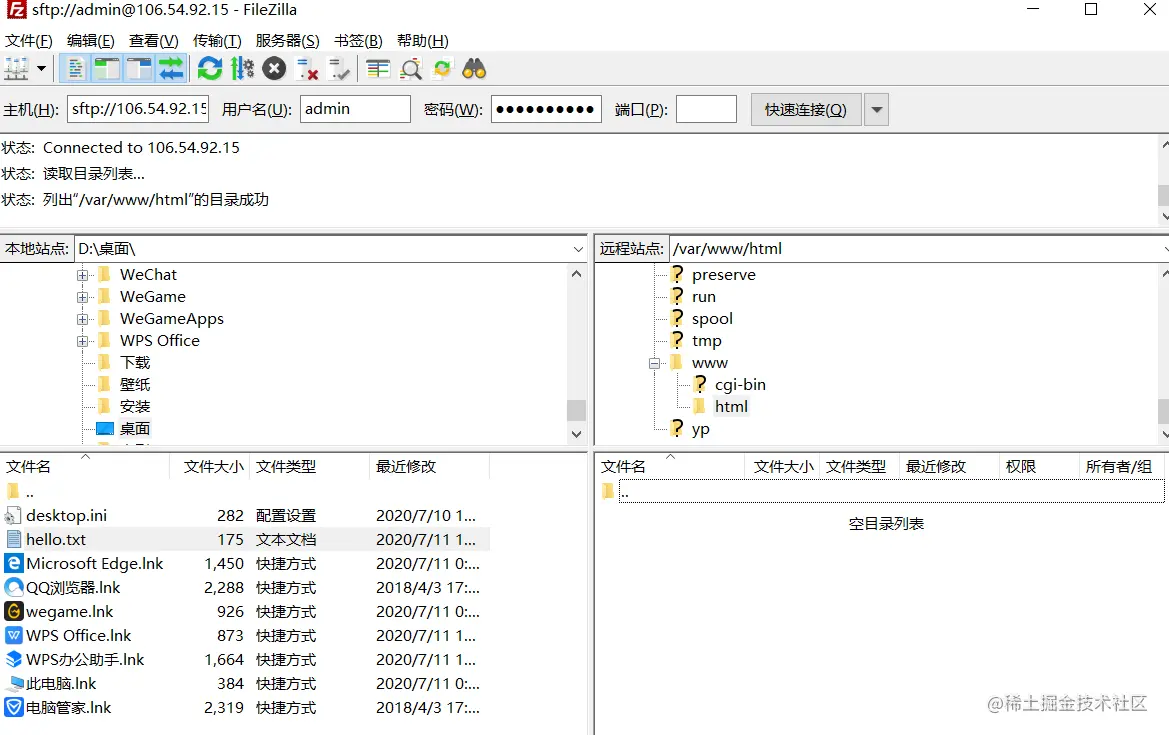Select remote cgi-bin directory
The width and height of the screenshot is (1169, 735).
click(740, 385)
